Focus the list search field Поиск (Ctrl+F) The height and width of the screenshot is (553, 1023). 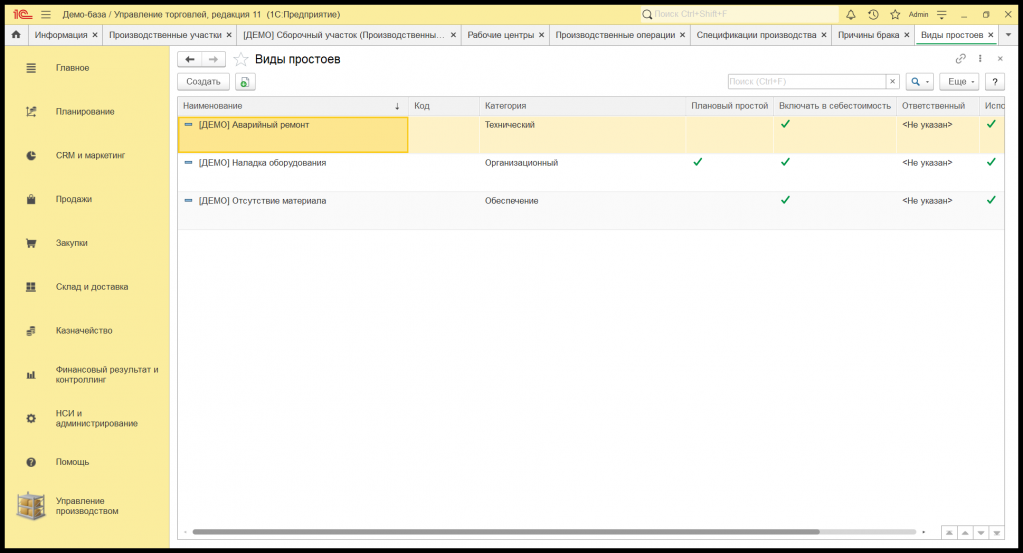[x=806, y=82]
